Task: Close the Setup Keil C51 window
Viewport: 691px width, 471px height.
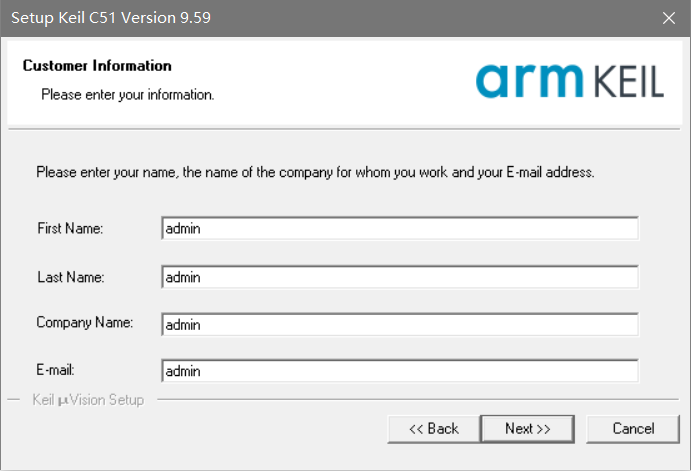Action: pos(669,18)
